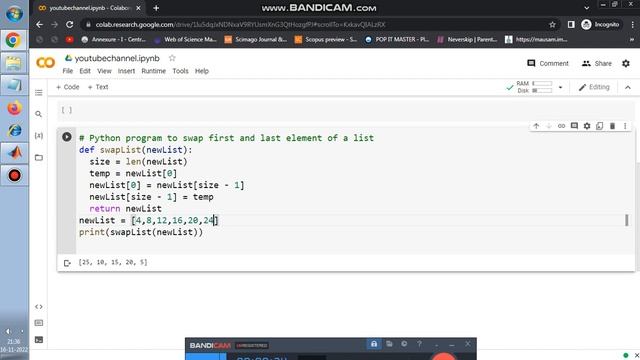Open Windows Start button
The width and height of the screenshot is (640, 360).
coord(14,14)
